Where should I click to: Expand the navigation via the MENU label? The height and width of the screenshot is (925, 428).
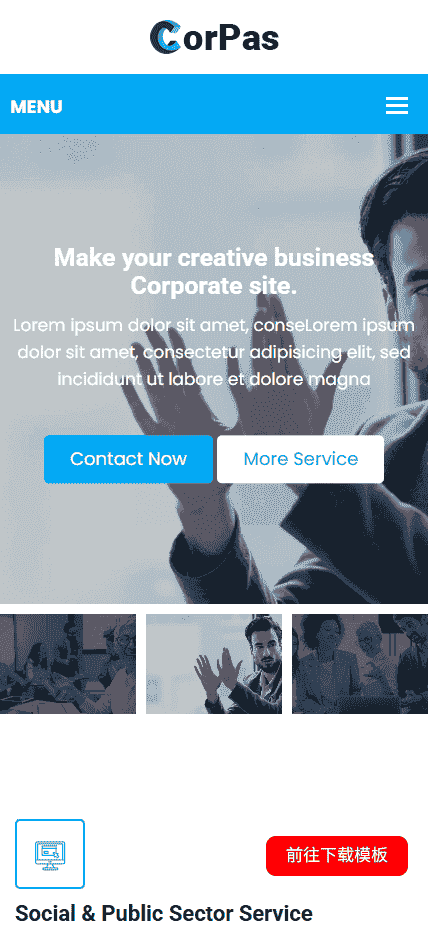pyautogui.click(x=37, y=107)
